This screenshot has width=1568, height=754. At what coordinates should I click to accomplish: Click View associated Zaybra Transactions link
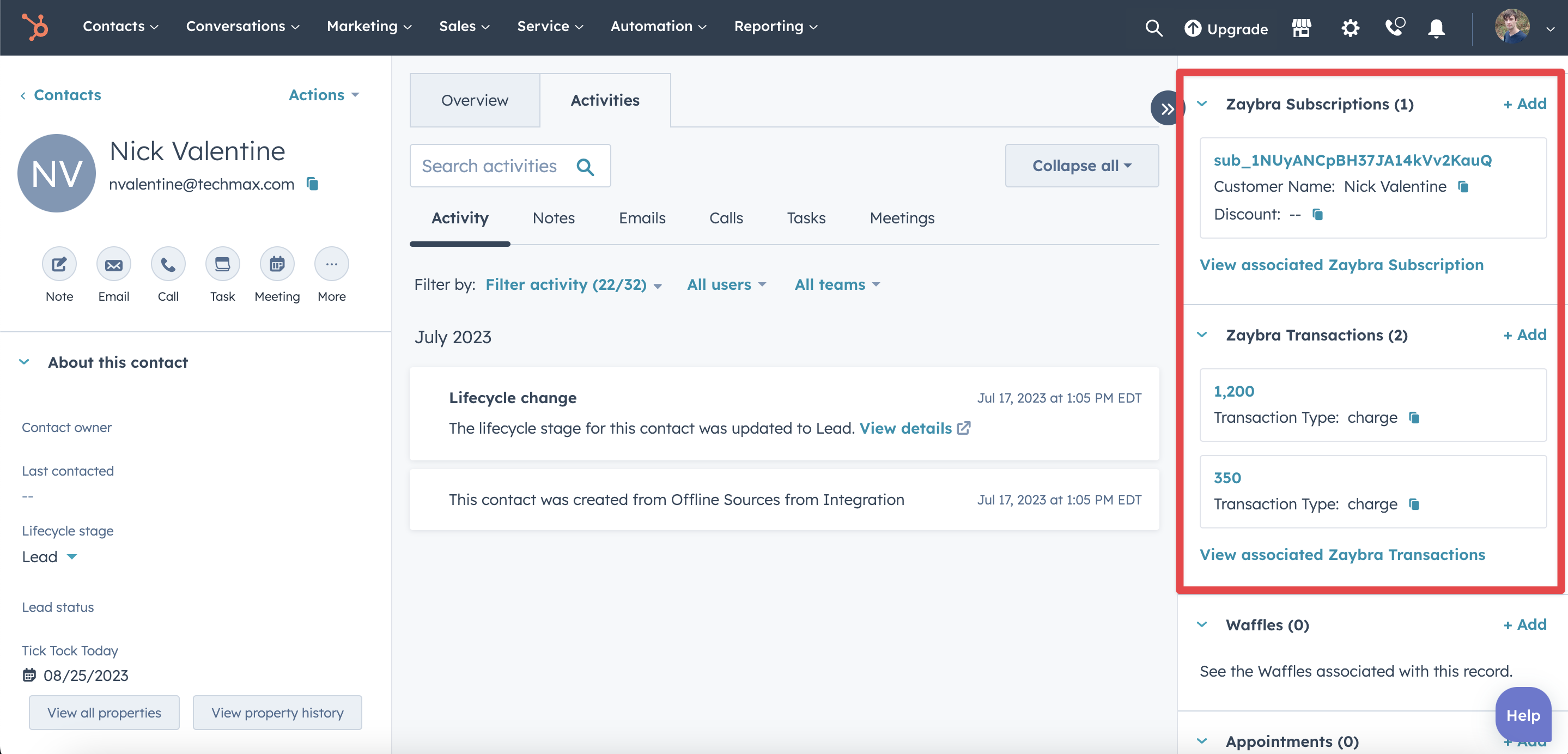(x=1342, y=555)
